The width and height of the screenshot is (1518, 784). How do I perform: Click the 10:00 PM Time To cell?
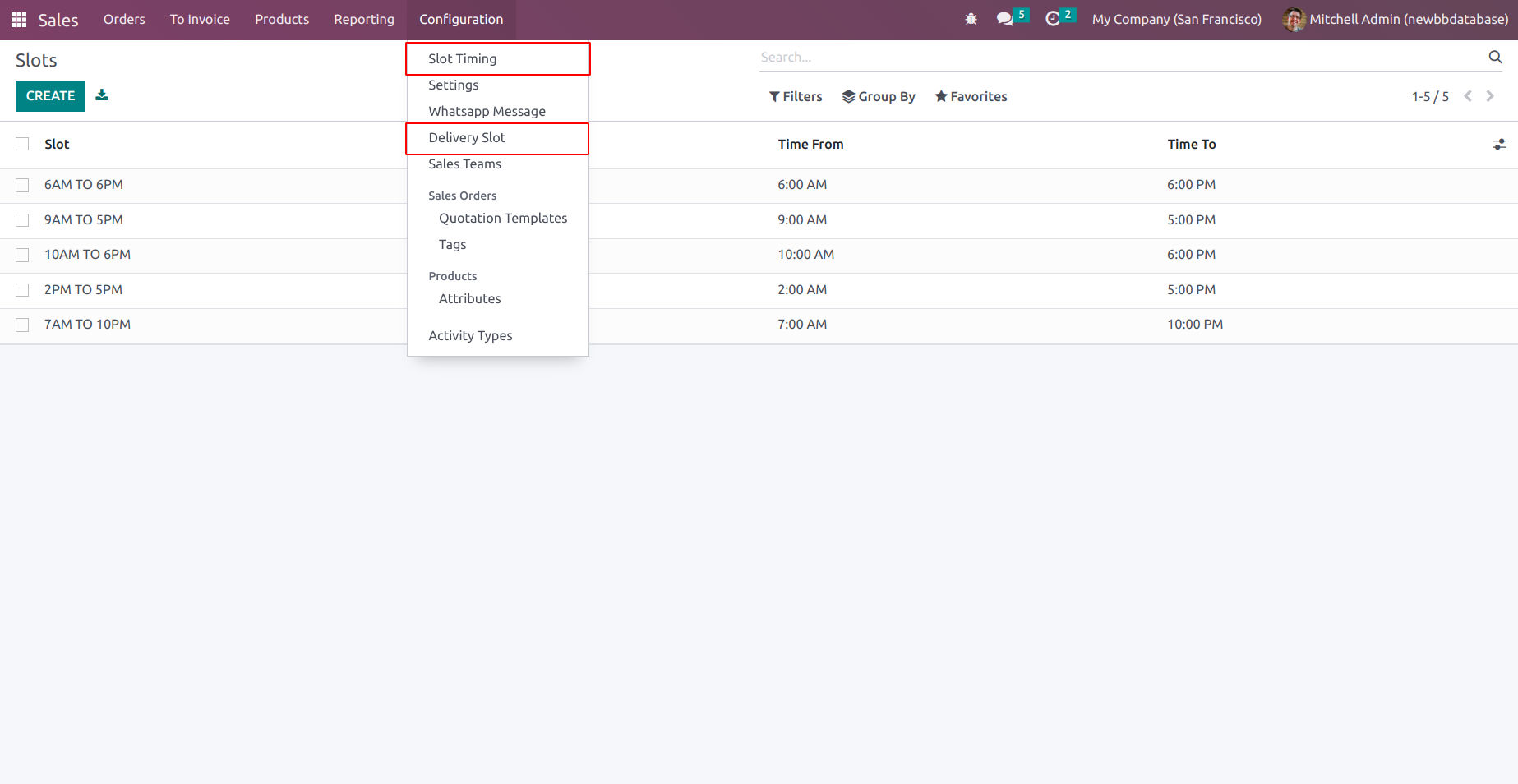coord(1195,325)
